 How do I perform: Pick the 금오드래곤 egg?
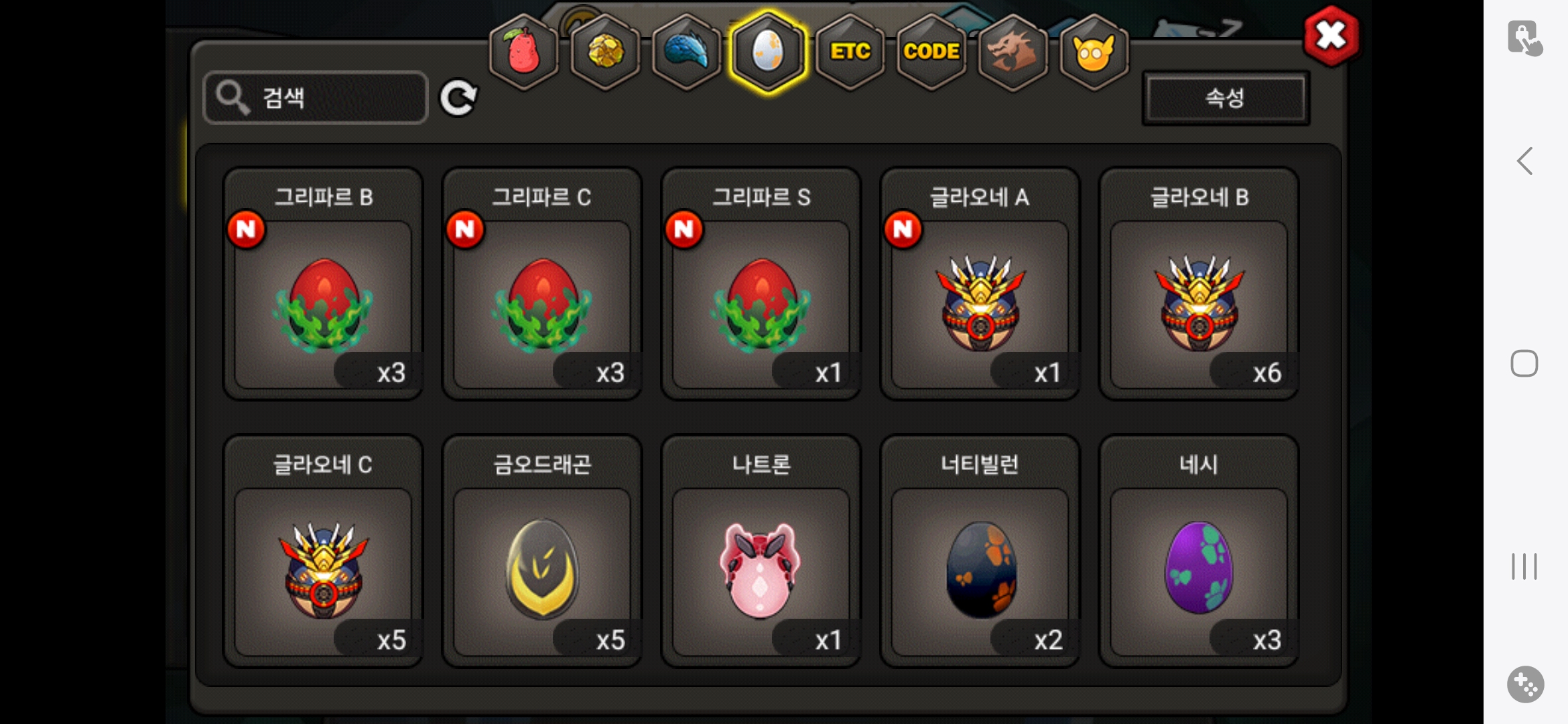pyautogui.click(x=542, y=551)
